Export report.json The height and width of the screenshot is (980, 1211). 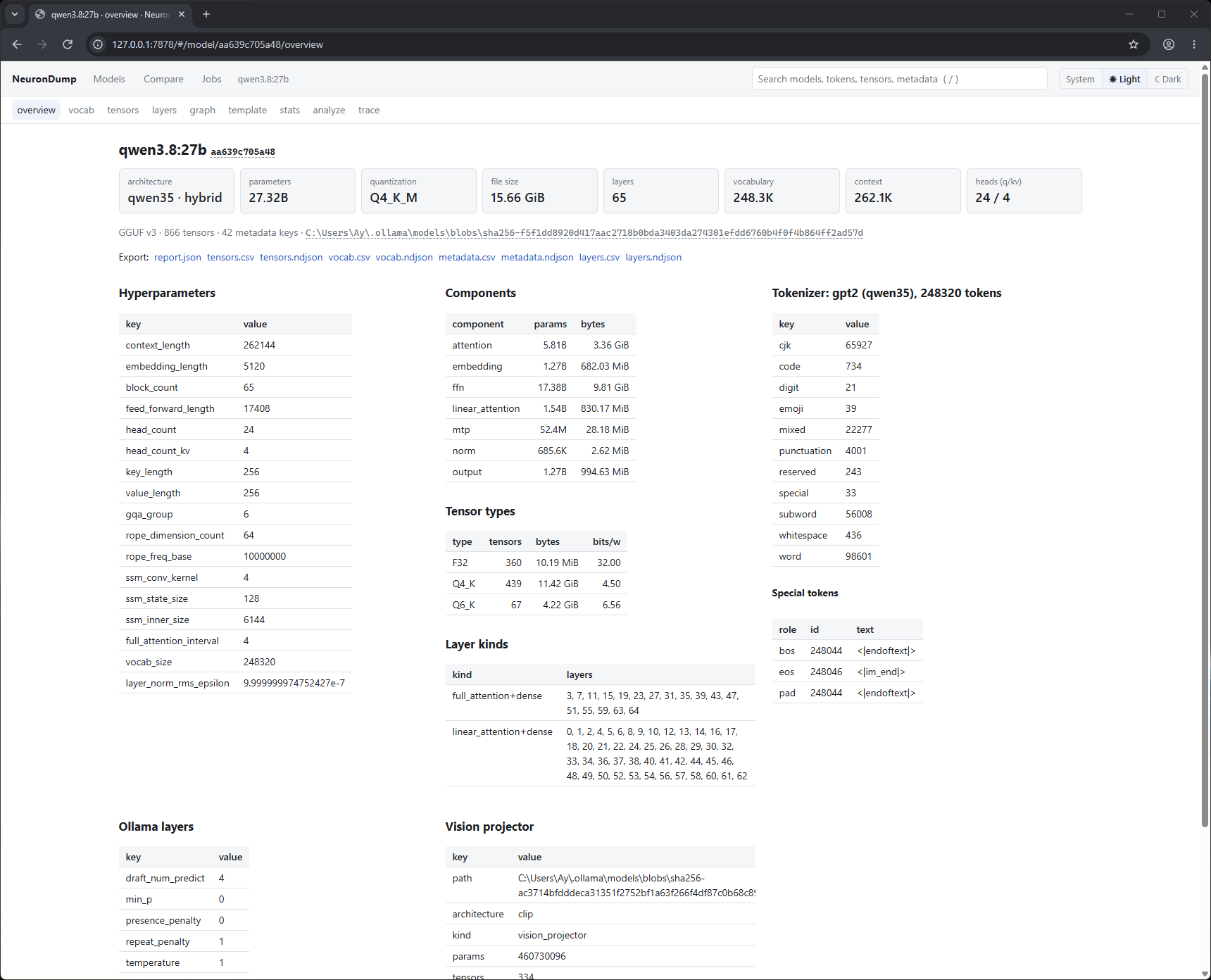tap(177, 257)
